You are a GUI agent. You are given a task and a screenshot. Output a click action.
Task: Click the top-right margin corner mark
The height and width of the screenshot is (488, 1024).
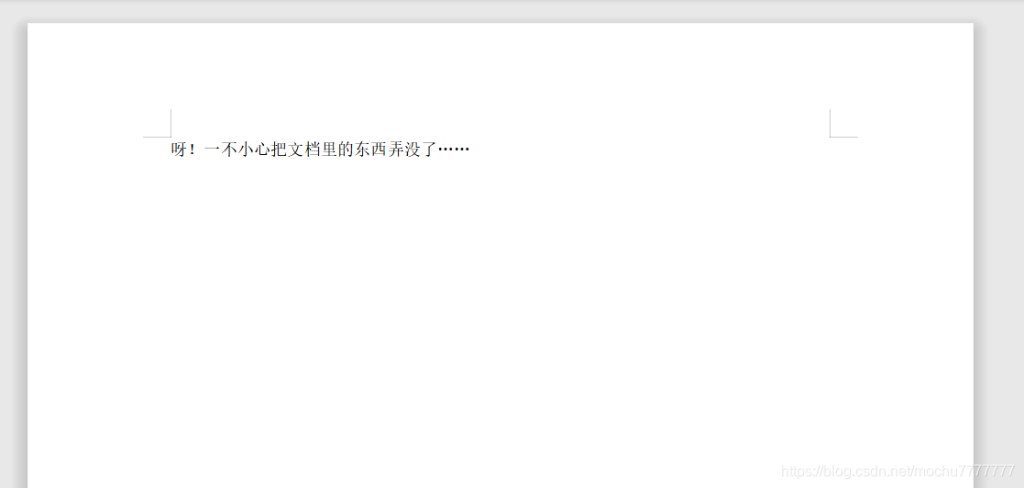coord(844,123)
